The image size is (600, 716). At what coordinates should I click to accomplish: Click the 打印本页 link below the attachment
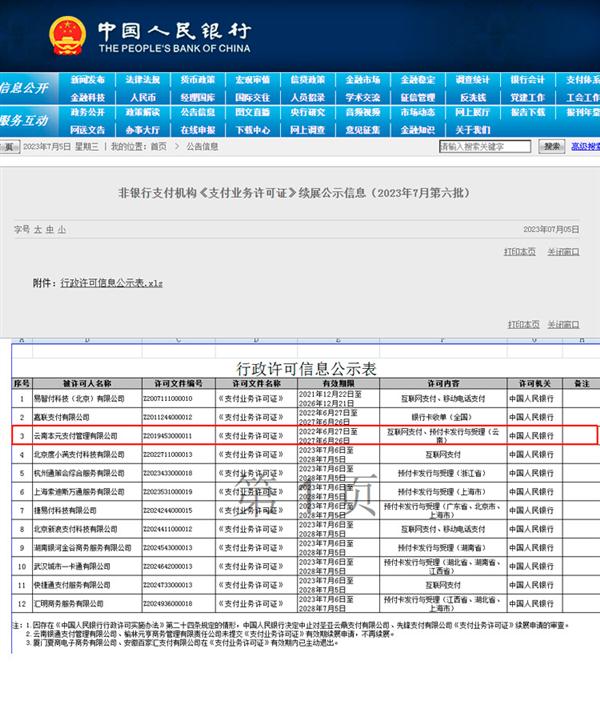[x=524, y=324]
